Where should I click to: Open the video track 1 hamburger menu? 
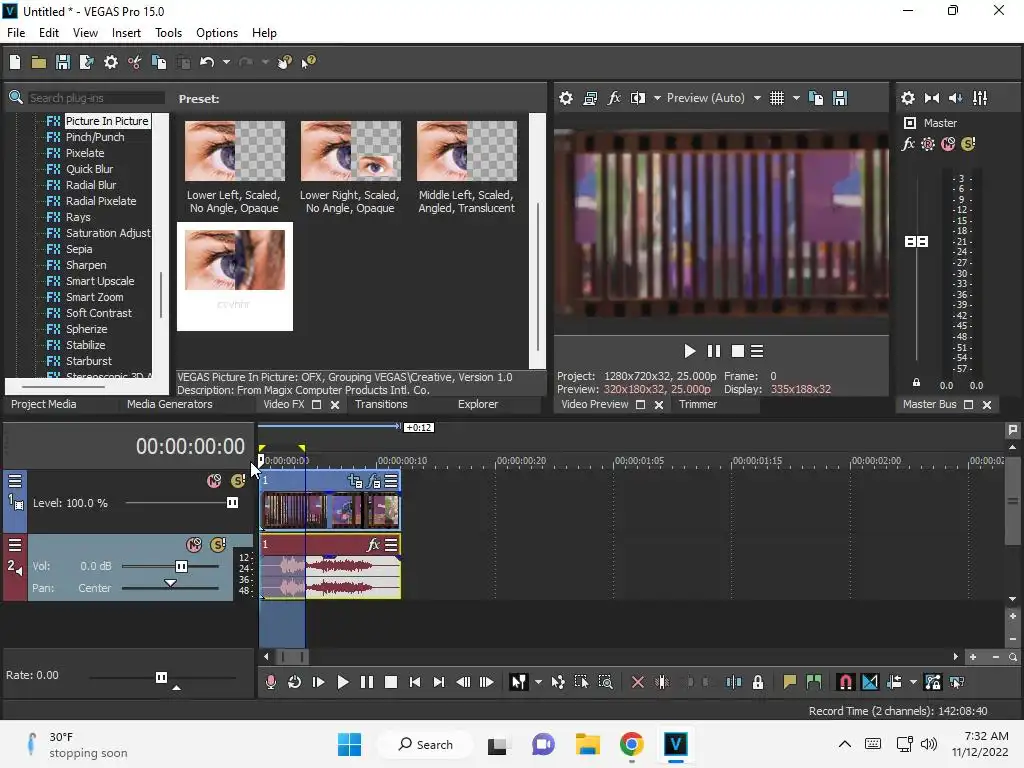tap(15, 481)
